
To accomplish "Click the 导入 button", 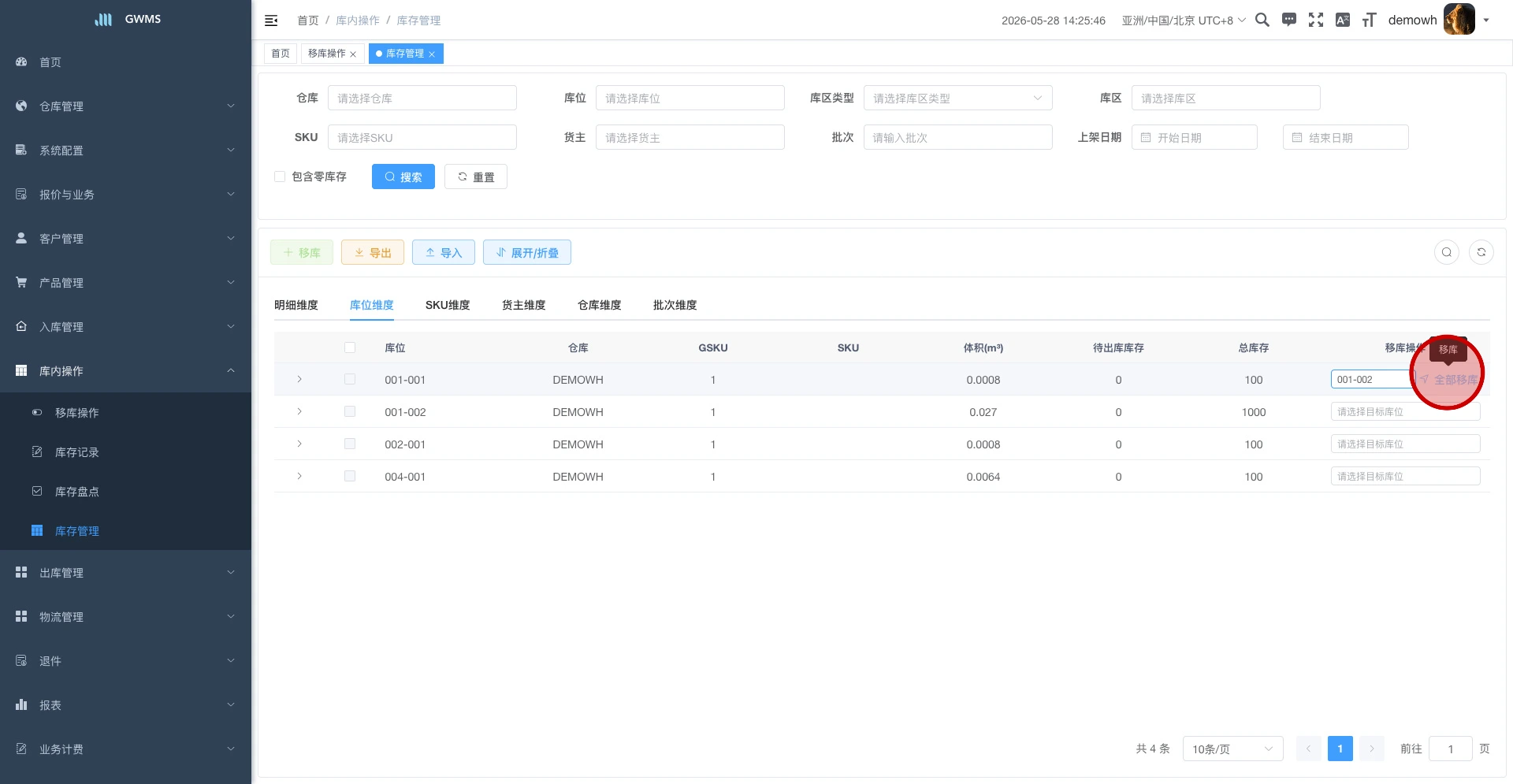I will pos(444,252).
